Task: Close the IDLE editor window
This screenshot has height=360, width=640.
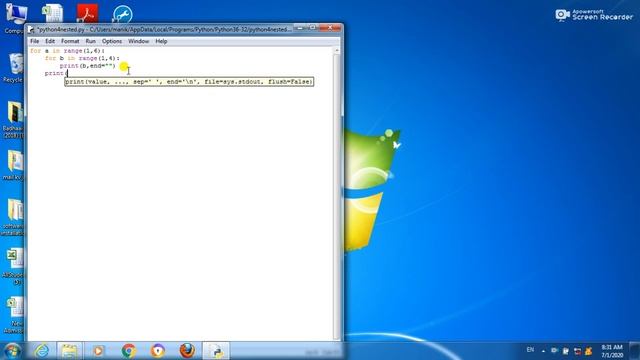Action: (x=331, y=28)
